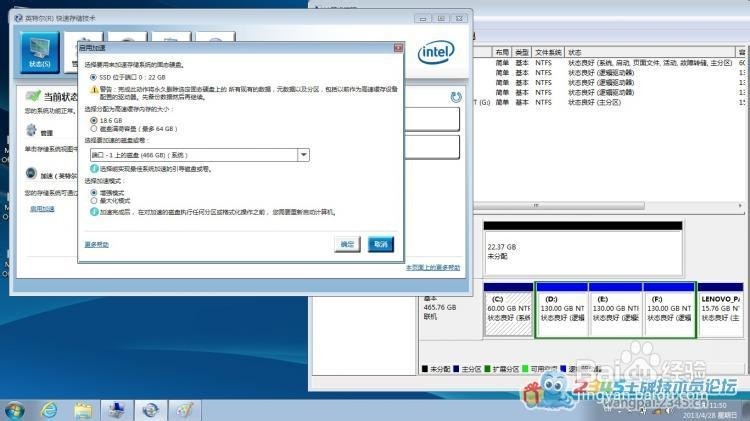750x421 pixels.
Task: Sort by 布局 column in Disk Management
Action: (502, 52)
